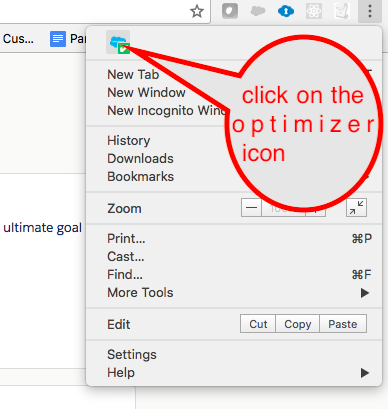Open Settings from the menu

coord(132,355)
